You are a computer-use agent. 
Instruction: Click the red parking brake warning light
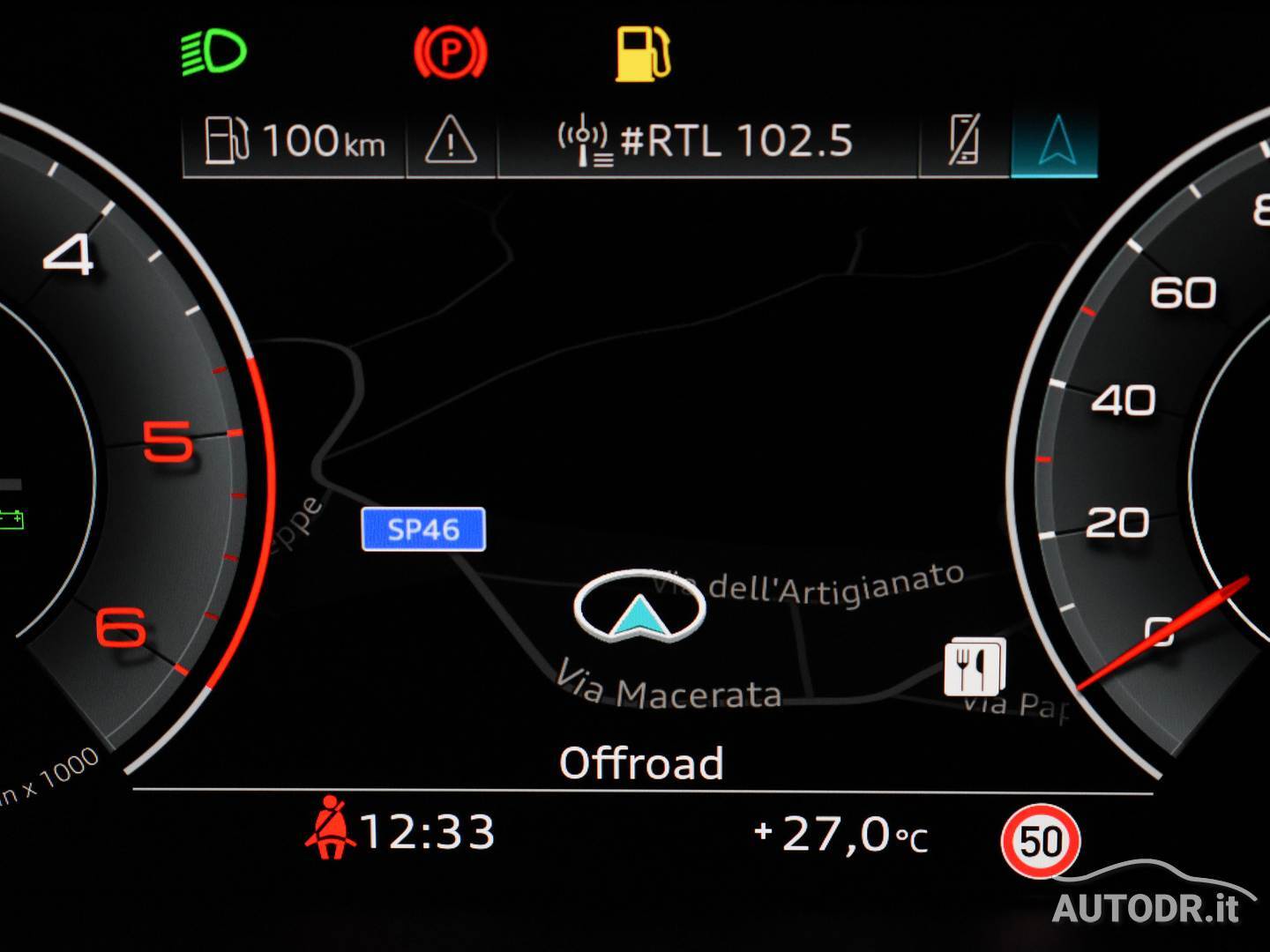click(x=451, y=53)
